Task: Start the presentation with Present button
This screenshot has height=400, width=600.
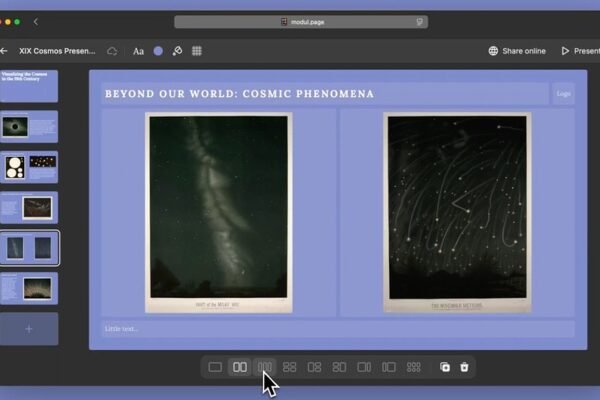Action: point(580,51)
